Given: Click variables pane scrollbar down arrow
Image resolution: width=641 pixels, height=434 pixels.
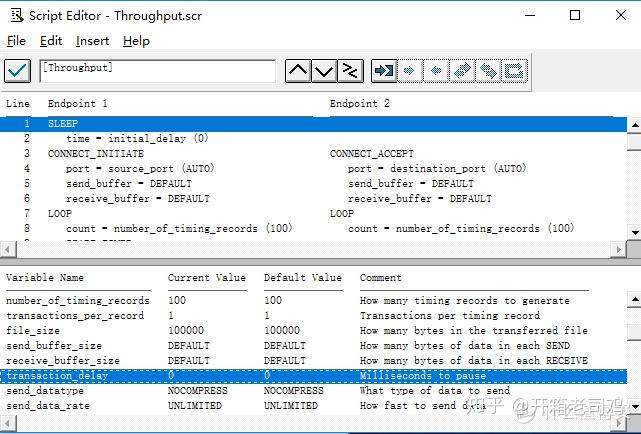Looking at the screenshot, I should [x=634, y=407].
